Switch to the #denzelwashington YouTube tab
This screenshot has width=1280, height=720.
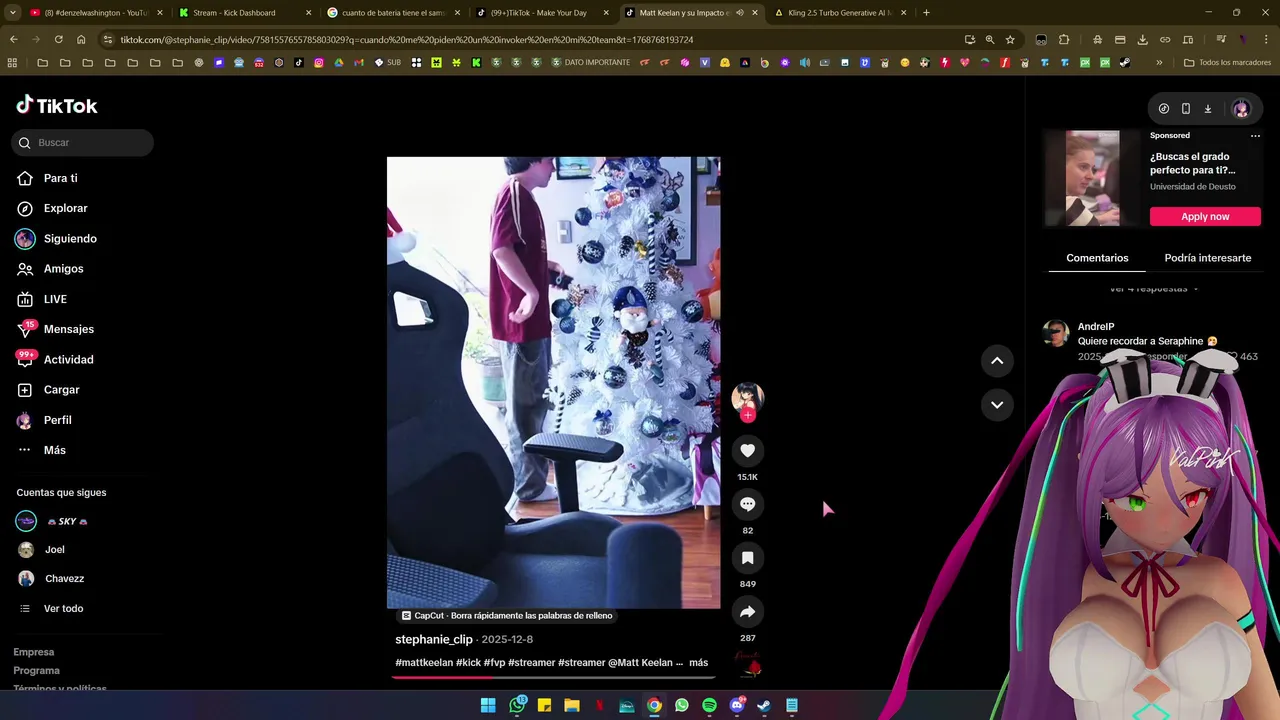point(96,13)
